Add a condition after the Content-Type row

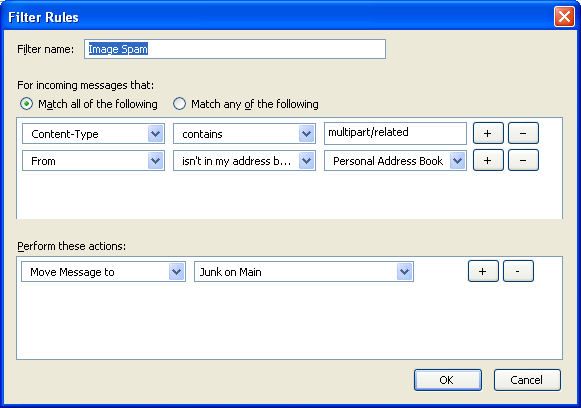(488, 133)
